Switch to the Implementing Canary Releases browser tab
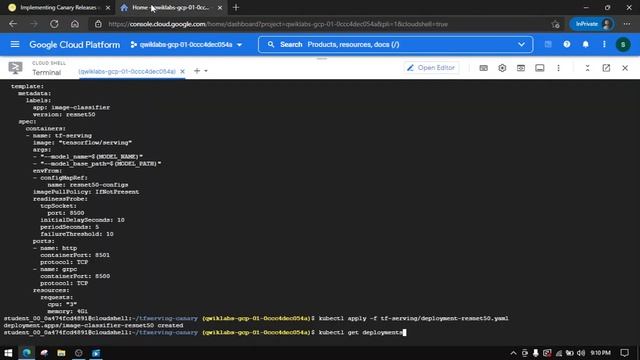The height and width of the screenshot is (360, 640). 58,7
